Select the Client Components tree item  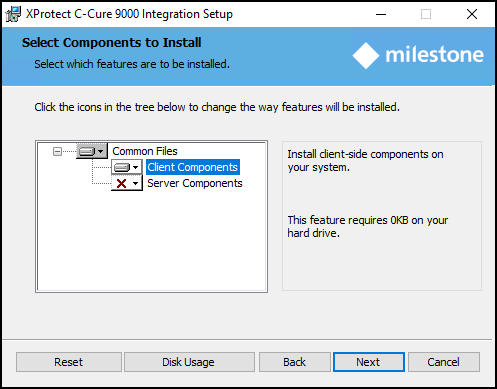click(x=193, y=167)
